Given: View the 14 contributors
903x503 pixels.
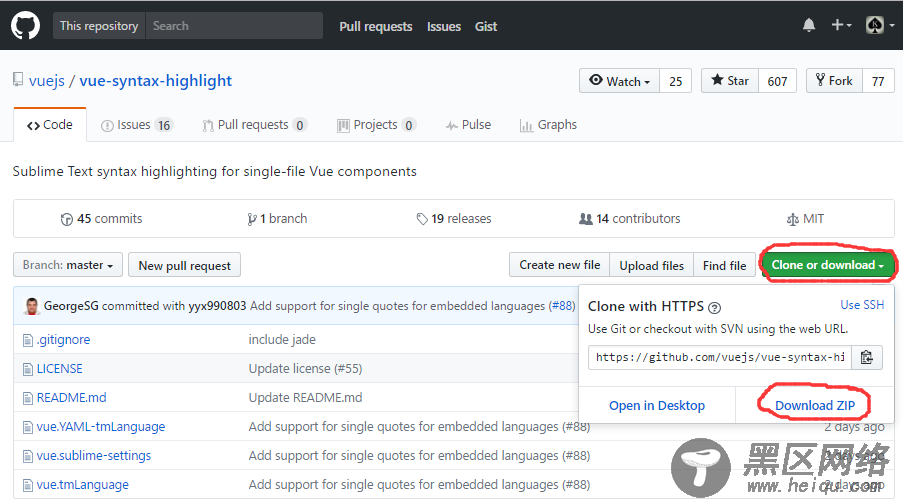Looking at the screenshot, I should 629,219.
